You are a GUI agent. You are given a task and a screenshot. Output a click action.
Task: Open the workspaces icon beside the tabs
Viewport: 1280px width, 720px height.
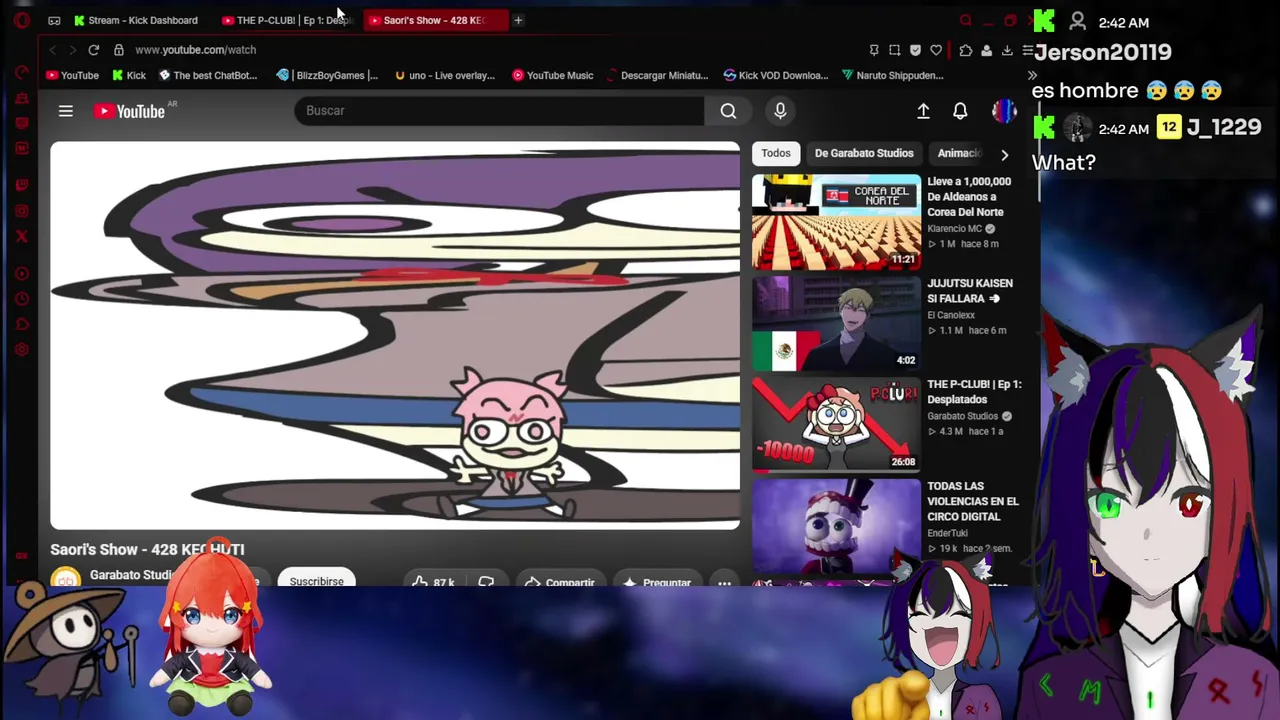tap(54, 20)
